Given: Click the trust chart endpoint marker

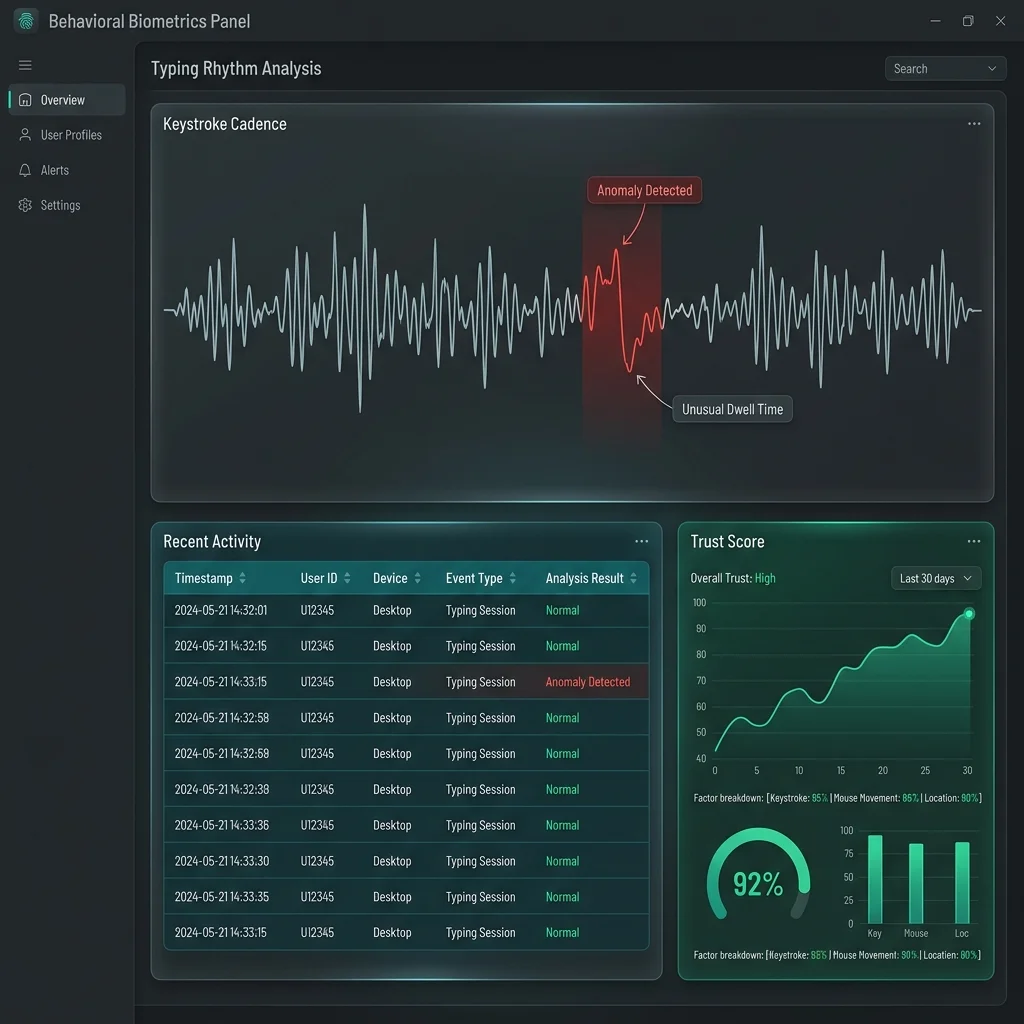Looking at the screenshot, I should tap(969, 613).
